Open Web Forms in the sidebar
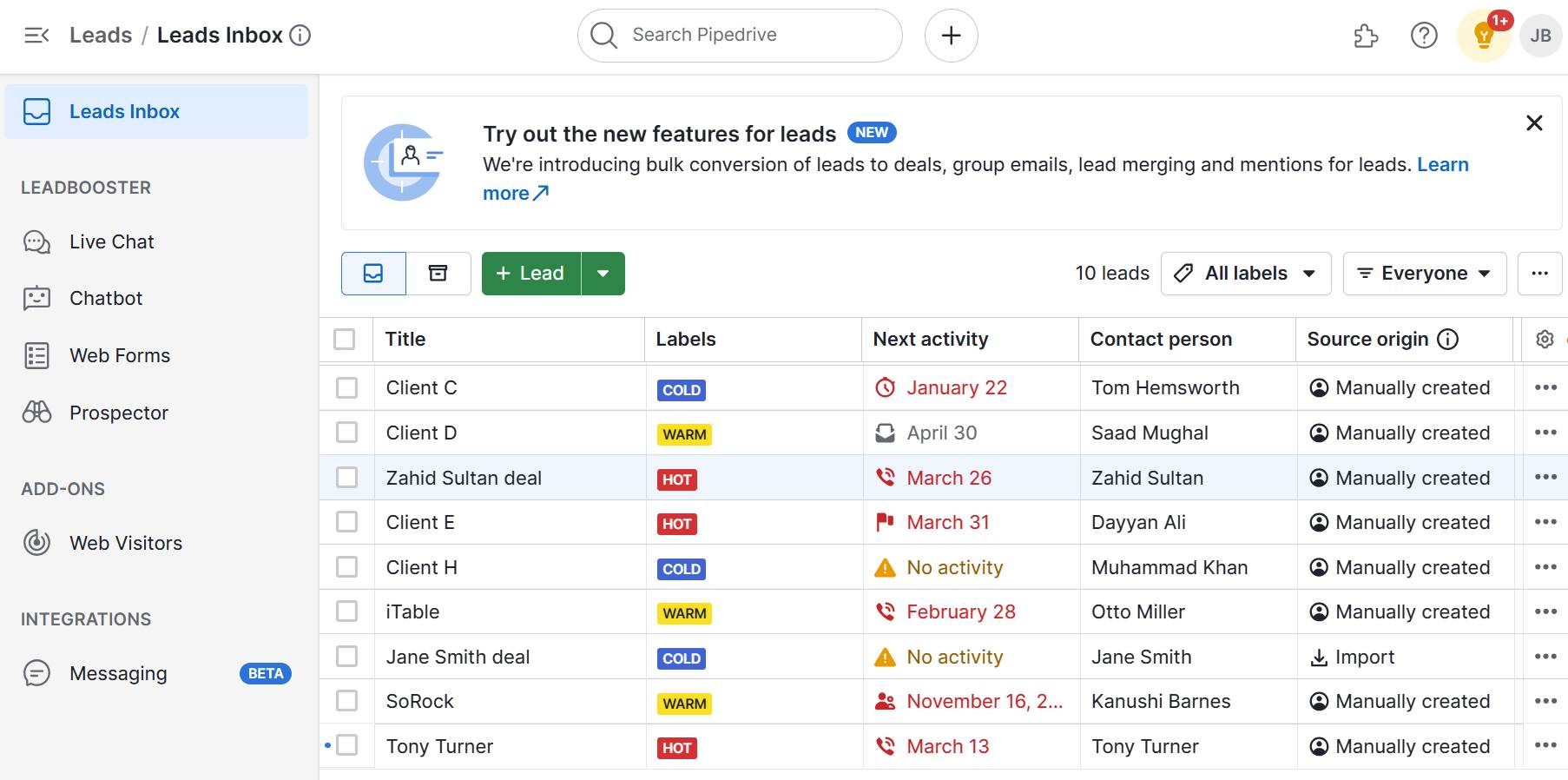1568x780 pixels. pos(120,356)
